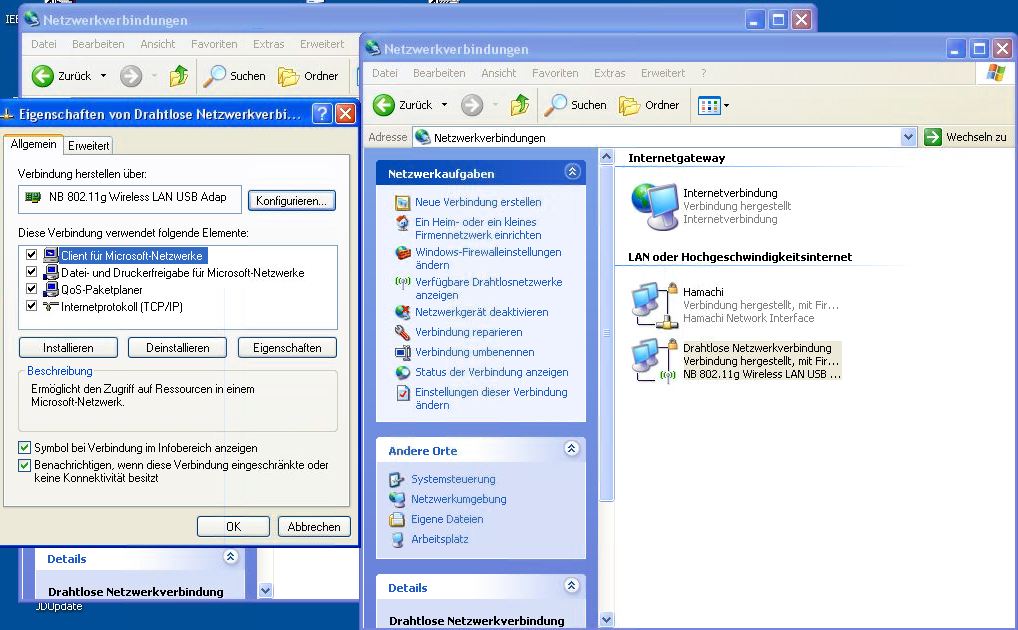
Task: Collapse the Andere Orte panel
Action: 572,449
